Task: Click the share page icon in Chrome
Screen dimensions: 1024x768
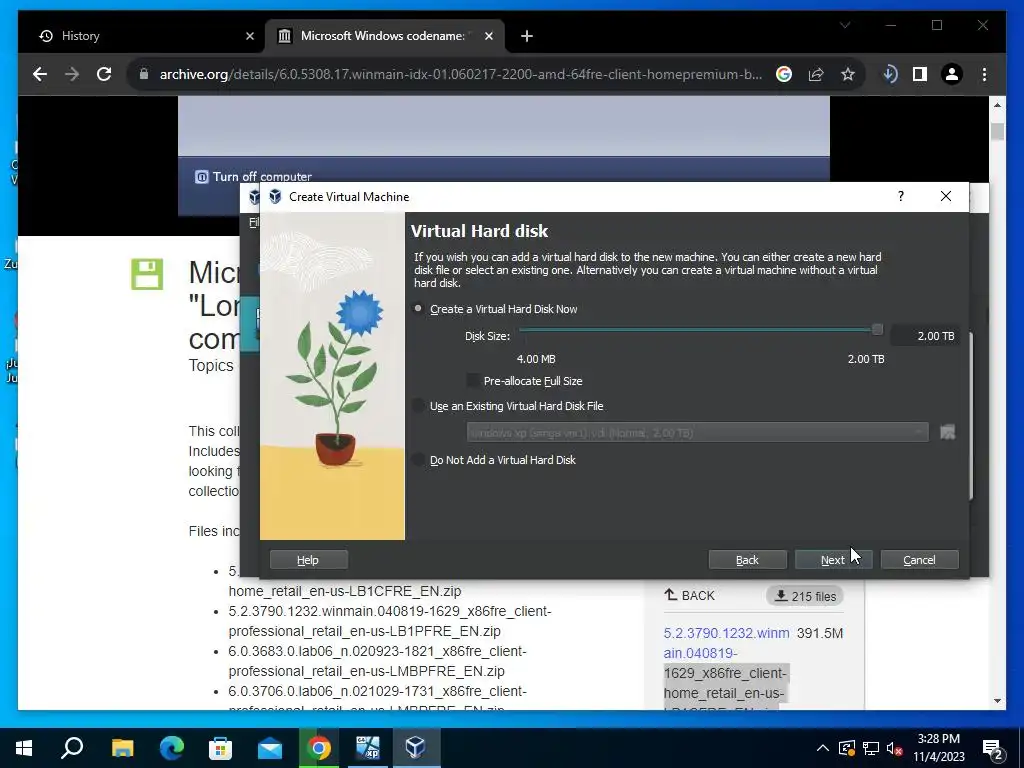Action: 816,74
